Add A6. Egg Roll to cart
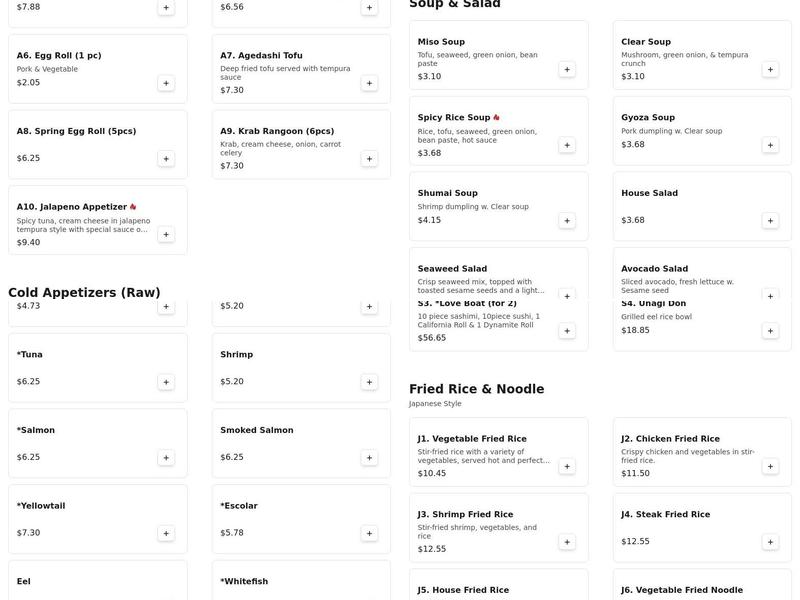 coord(166,83)
